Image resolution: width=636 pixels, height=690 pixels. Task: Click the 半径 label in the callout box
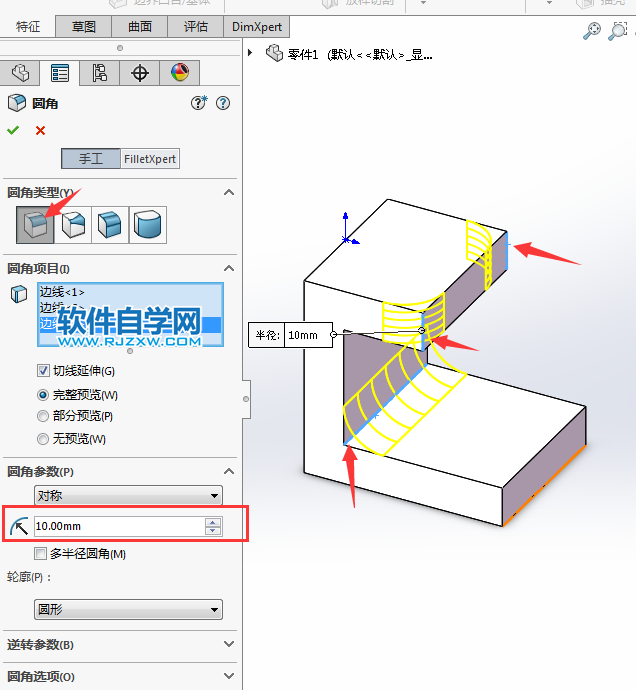[267, 335]
